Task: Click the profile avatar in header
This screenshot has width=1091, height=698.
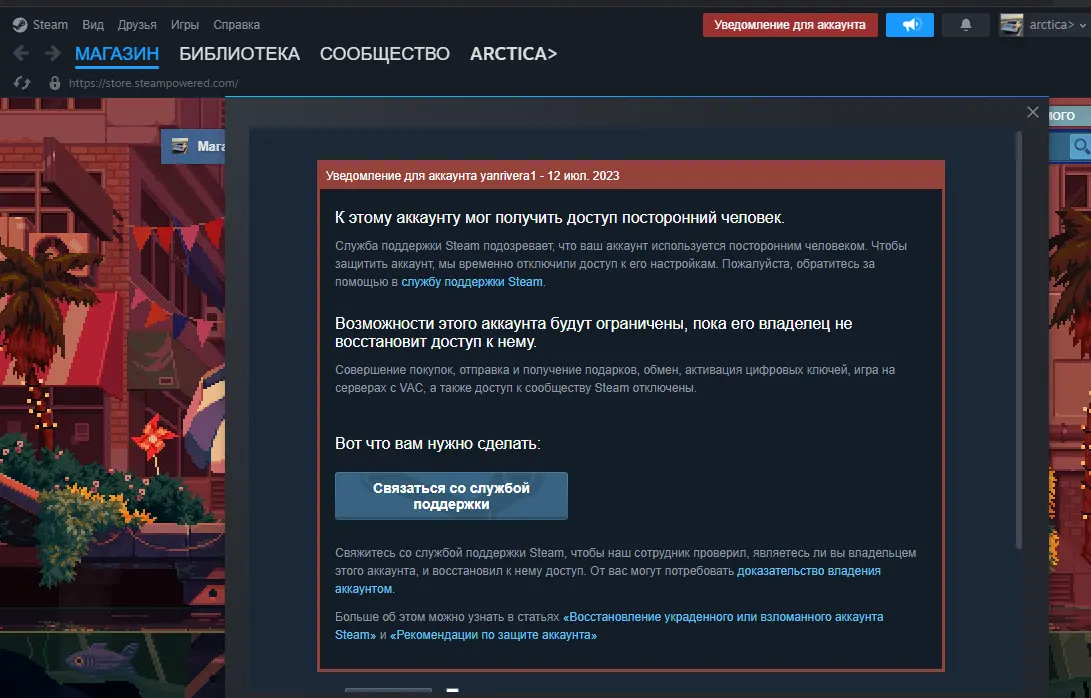Action: [x=1011, y=24]
